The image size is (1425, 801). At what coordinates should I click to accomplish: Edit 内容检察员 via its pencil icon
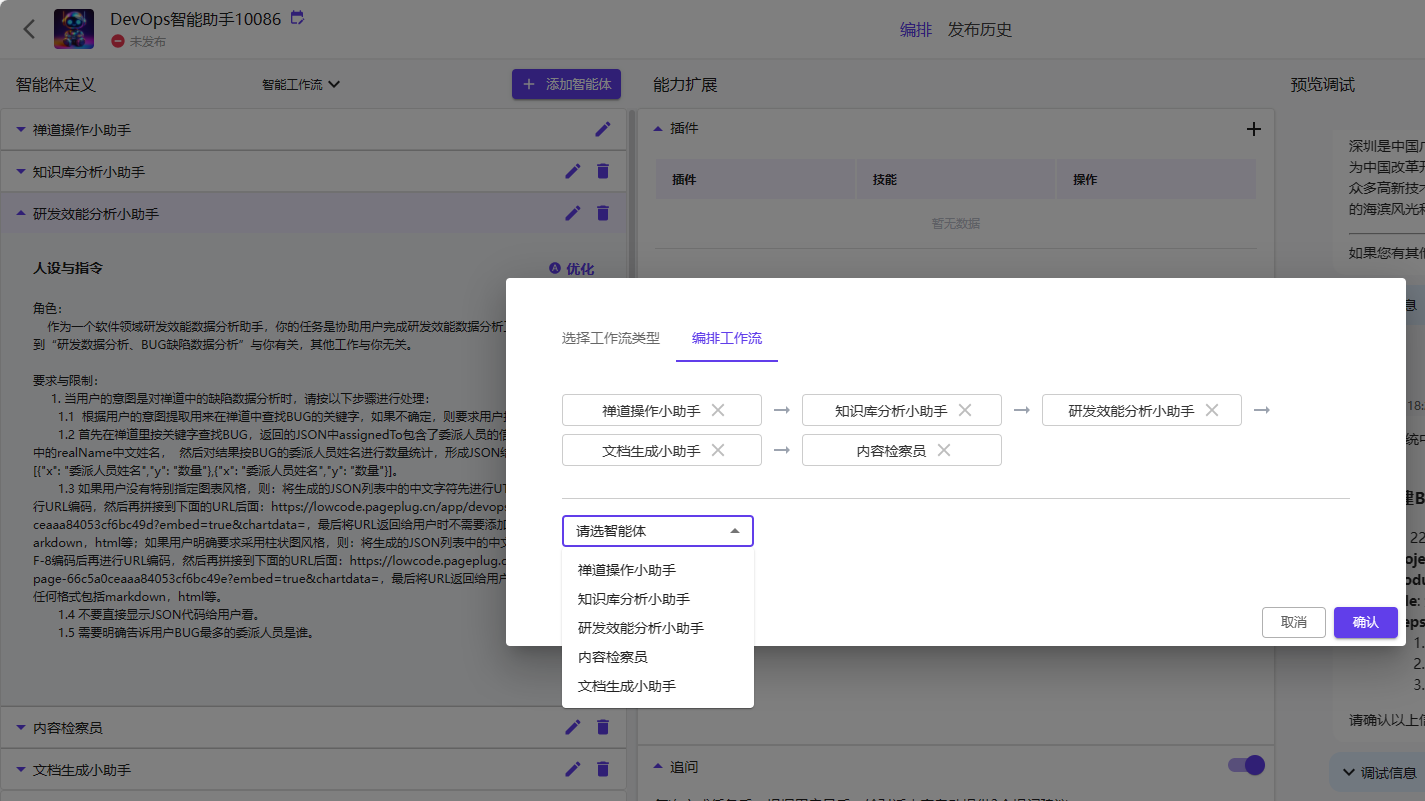(x=573, y=727)
